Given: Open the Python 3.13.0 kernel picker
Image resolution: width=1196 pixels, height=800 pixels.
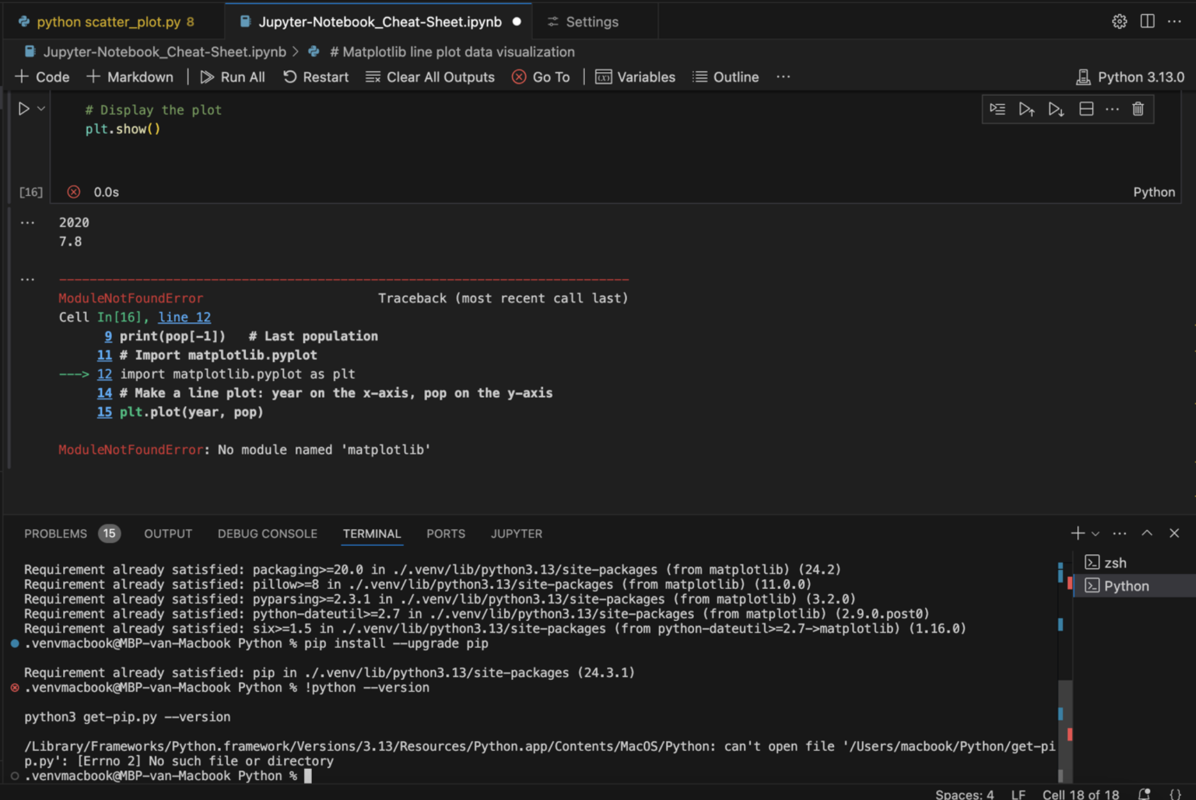Looking at the screenshot, I should (x=1130, y=77).
